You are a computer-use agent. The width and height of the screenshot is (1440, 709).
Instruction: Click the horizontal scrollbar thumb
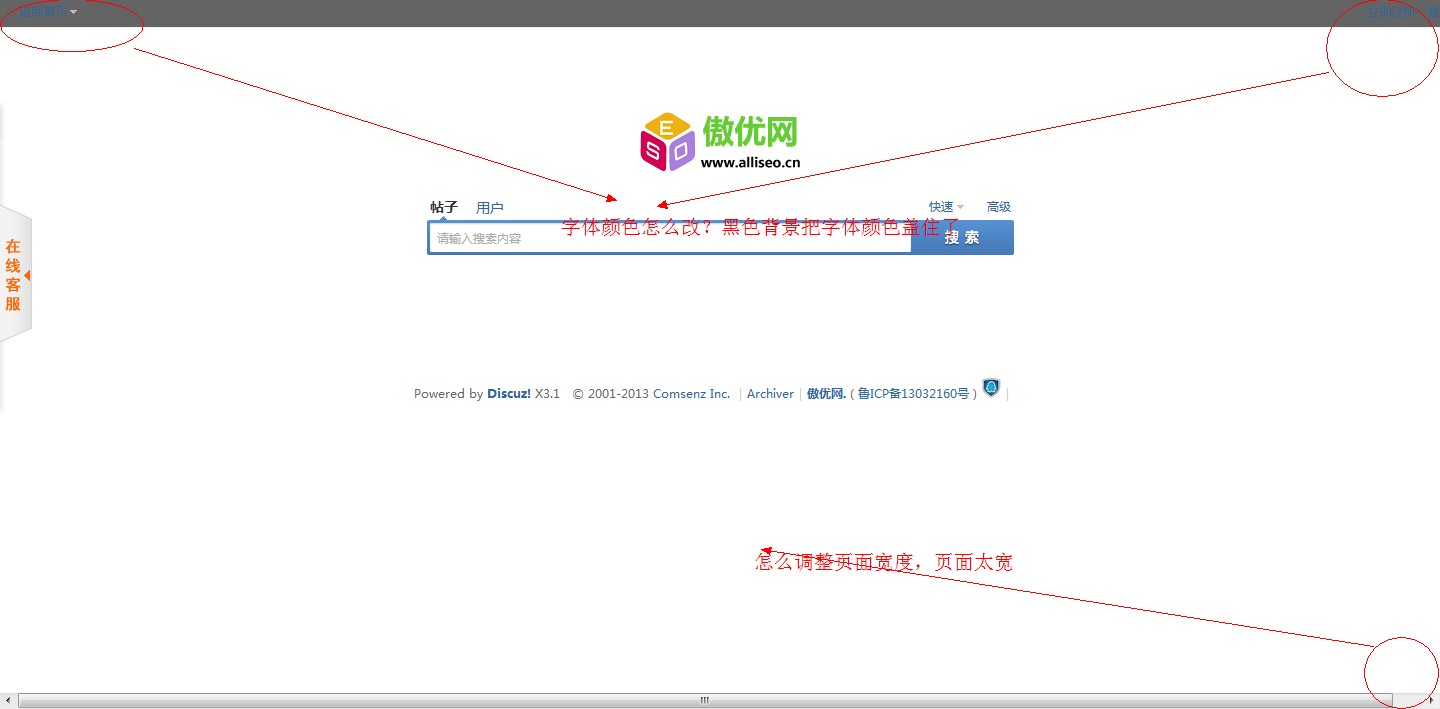704,701
